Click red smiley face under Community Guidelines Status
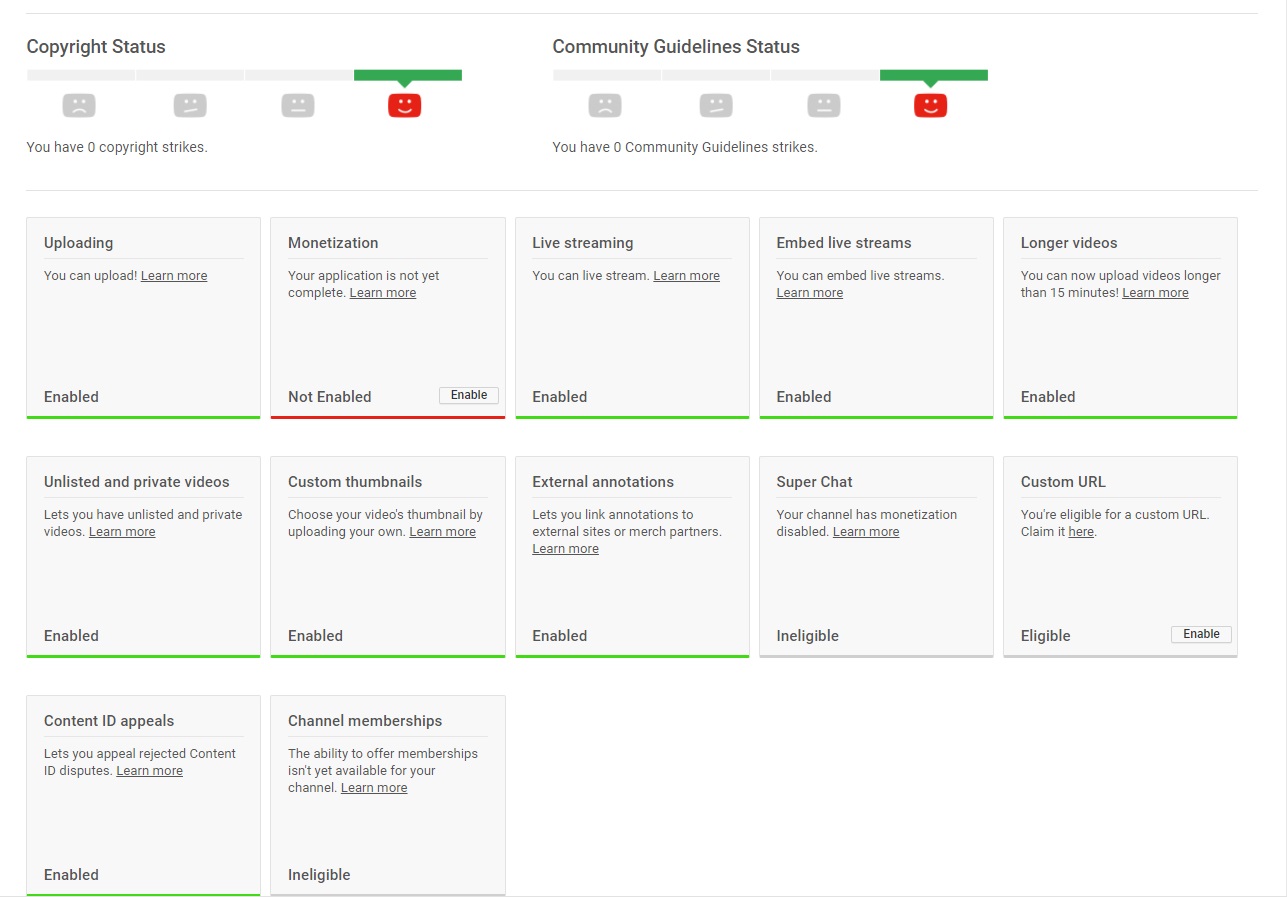Viewport: 1287px width, 897px height. [x=931, y=105]
